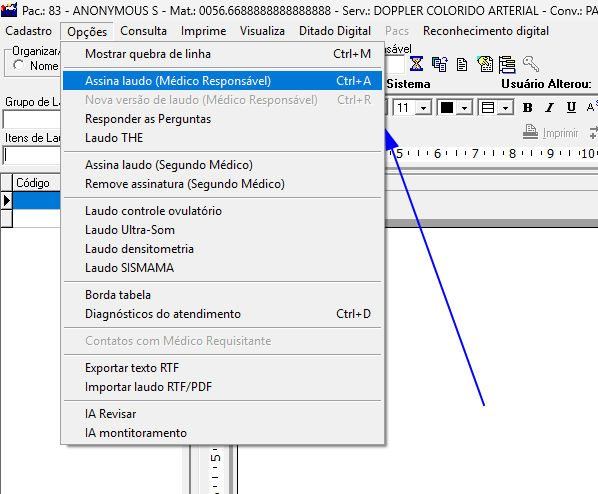Toggle Underline text formatting
Image resolution: width=598 pixels, height=494 pixels.
[x=571, y=108]
